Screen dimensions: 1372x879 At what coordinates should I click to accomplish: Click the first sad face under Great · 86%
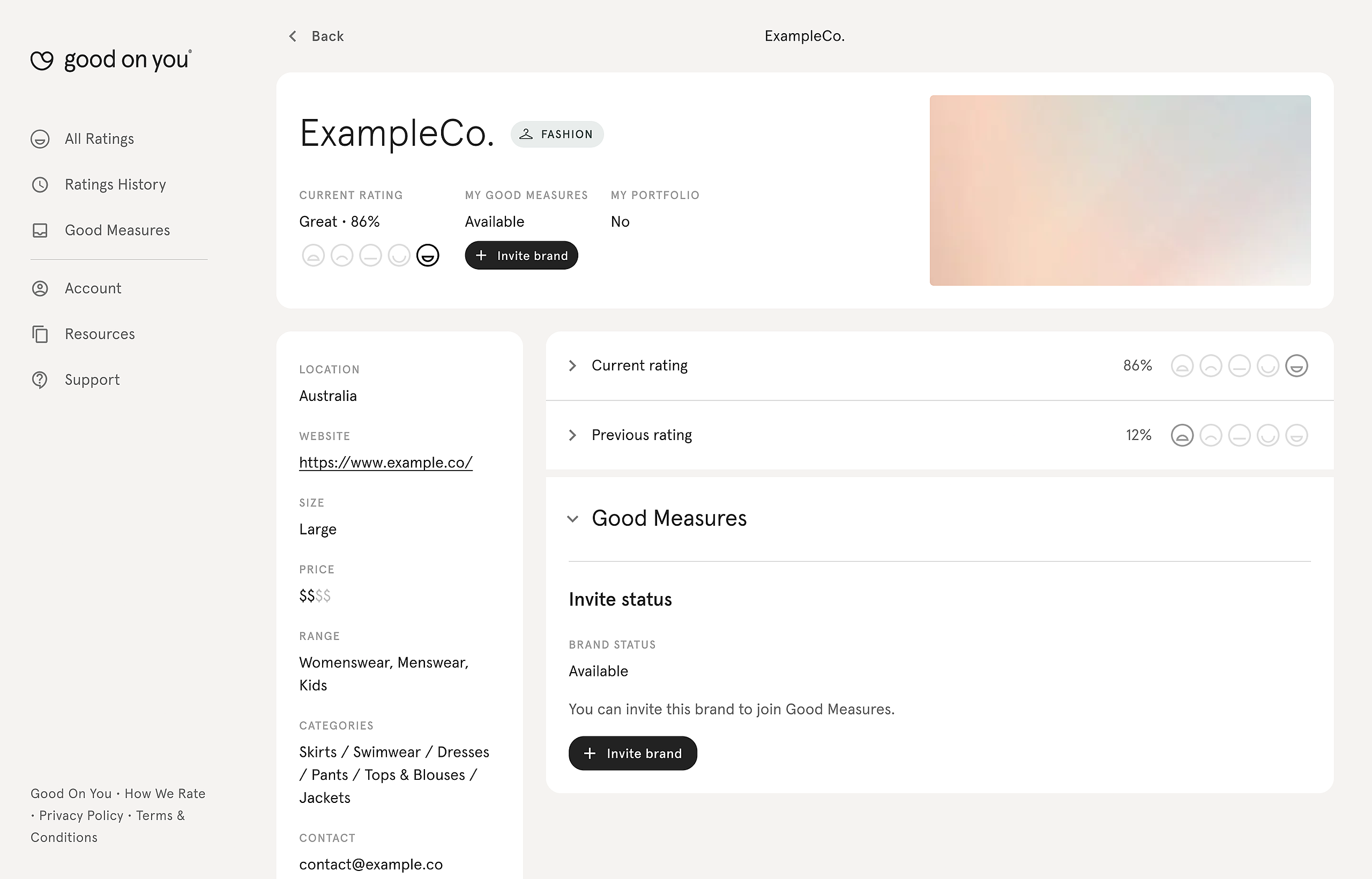pyautogui.click(x=314, y=255)
